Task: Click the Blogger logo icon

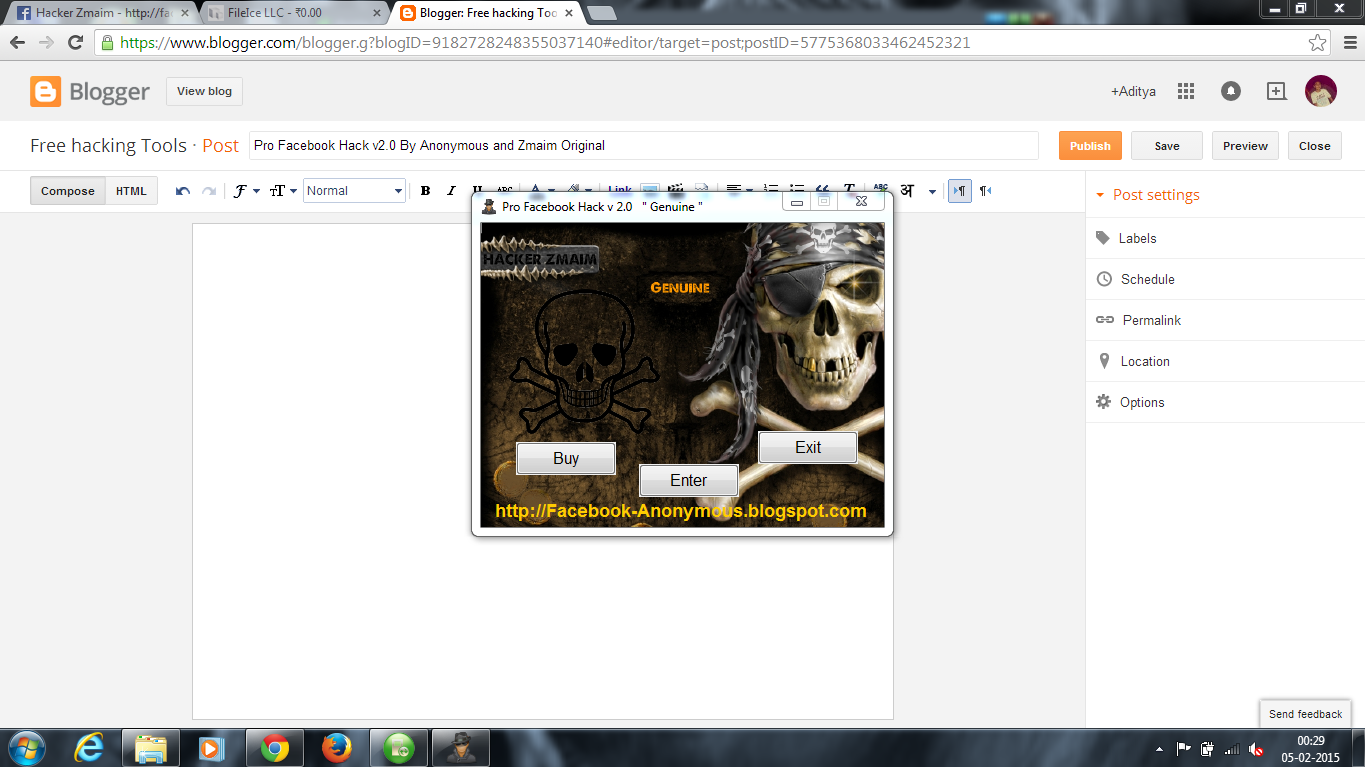Action: click(x=46, y=91)
